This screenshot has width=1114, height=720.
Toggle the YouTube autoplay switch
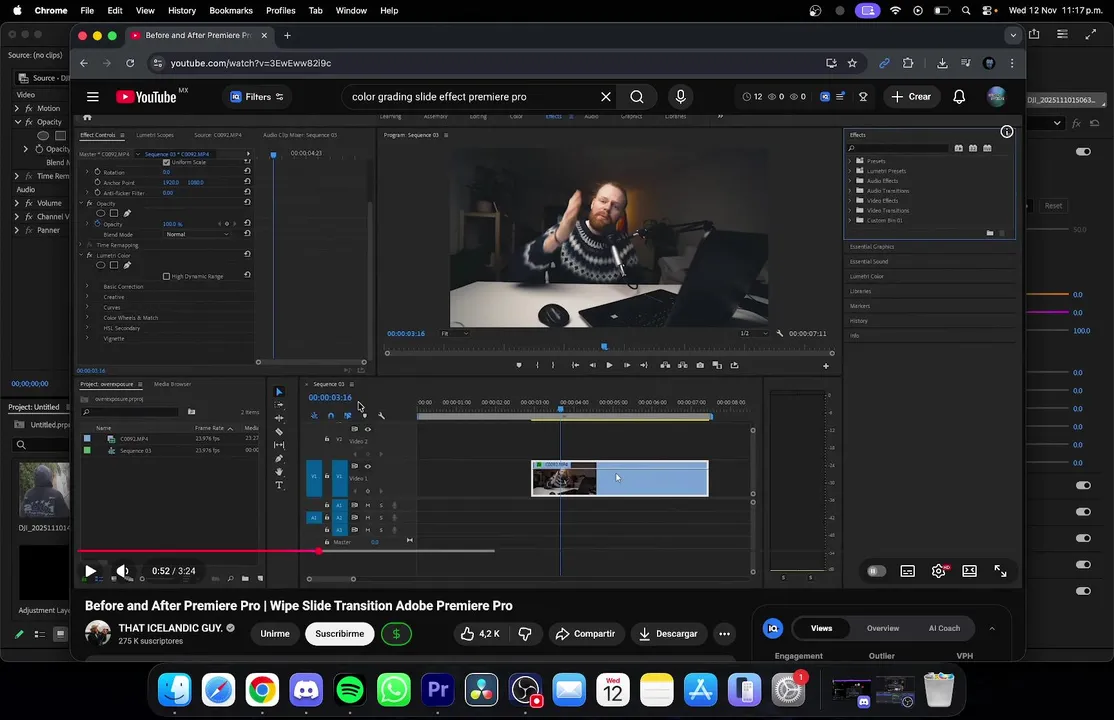[x=876, y=571]
